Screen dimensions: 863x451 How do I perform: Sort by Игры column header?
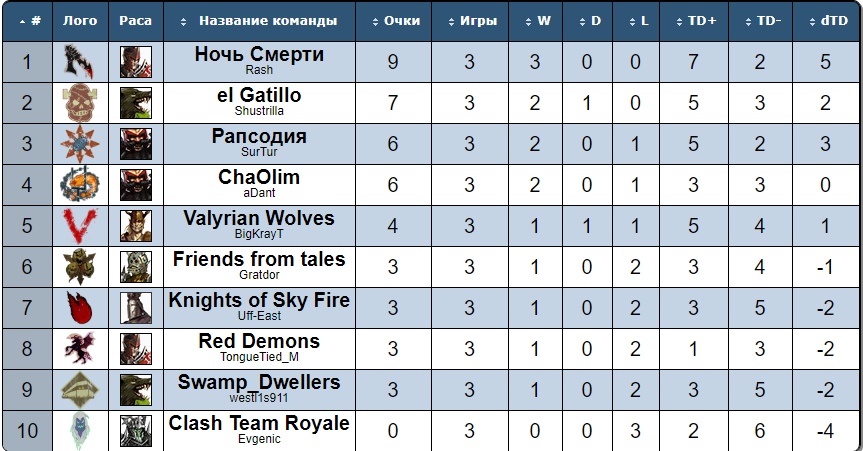coord(472,21)
